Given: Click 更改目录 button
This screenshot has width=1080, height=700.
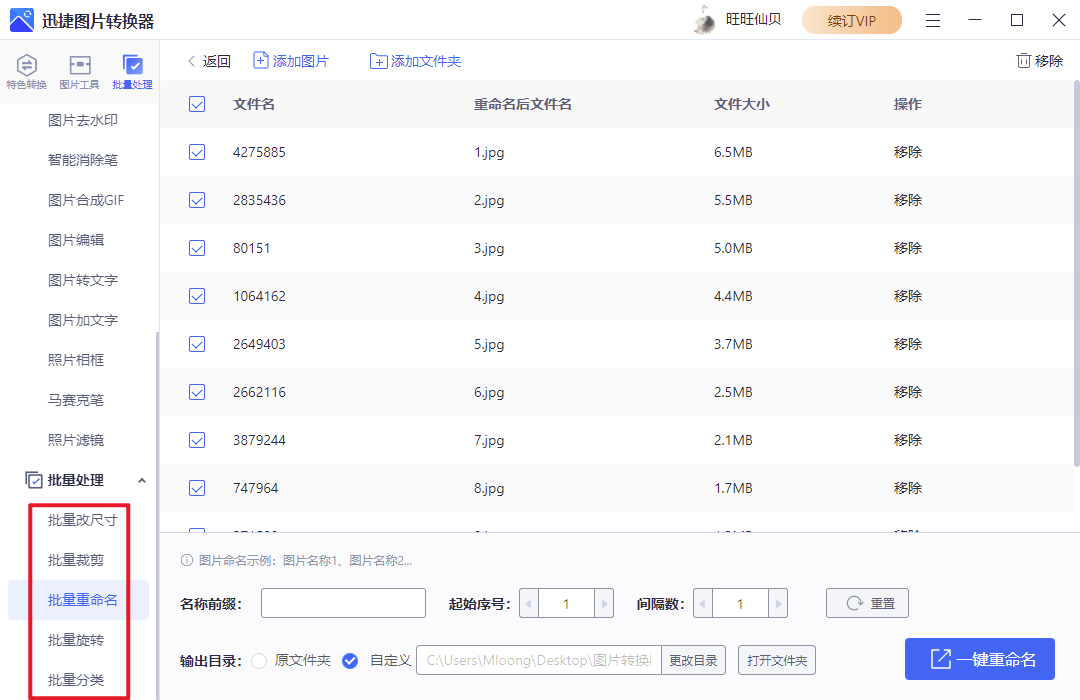Looking at the screenshot, I should pyautogui.click(x=693, y=661).
